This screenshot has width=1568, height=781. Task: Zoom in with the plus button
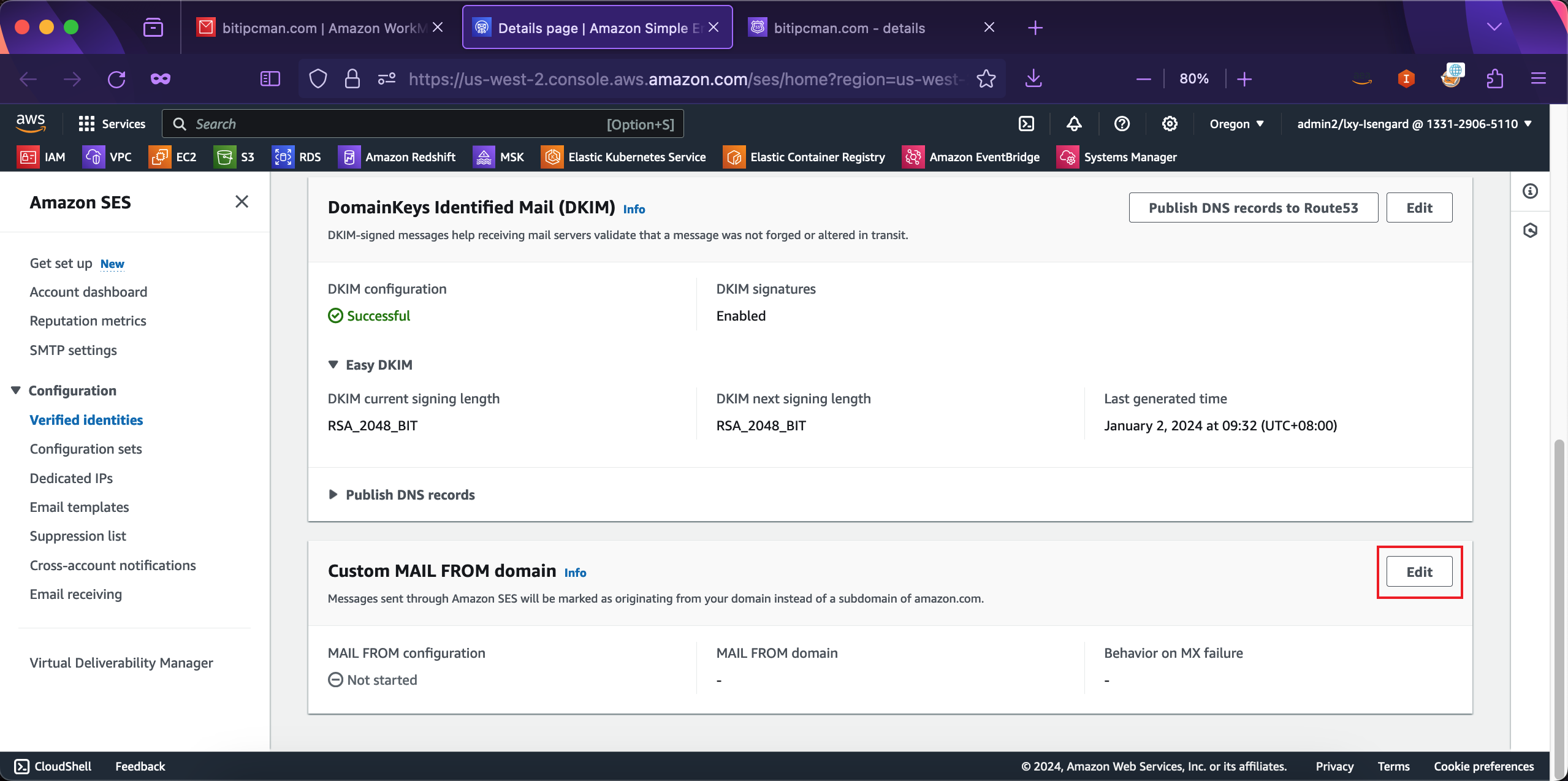pyautogui.click(x=1244, y=79)
